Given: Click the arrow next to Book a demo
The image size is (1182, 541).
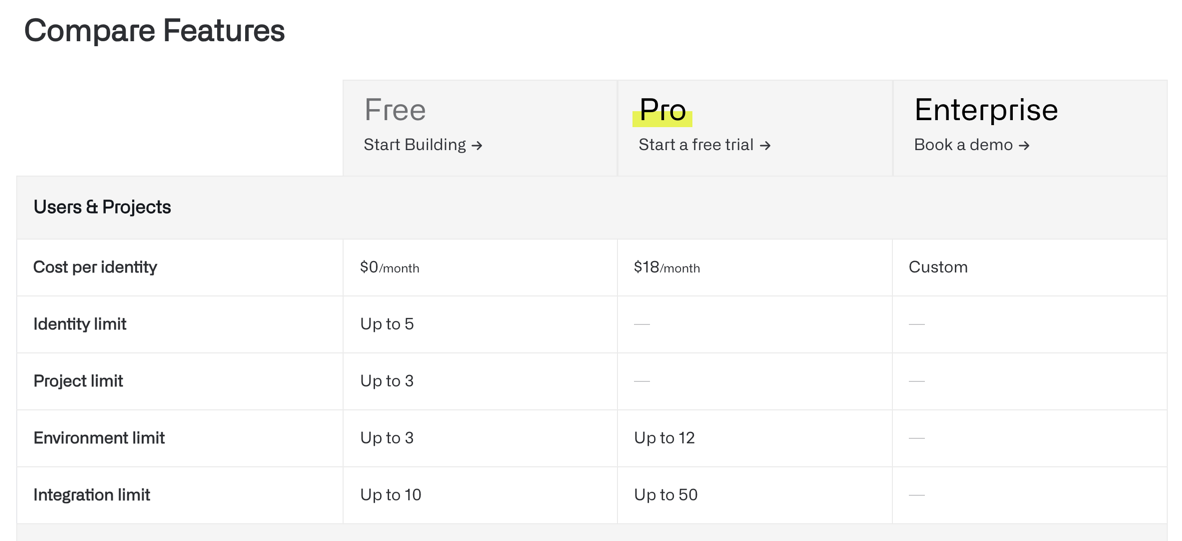Looking at the screenshot, I should point(1024,146).
